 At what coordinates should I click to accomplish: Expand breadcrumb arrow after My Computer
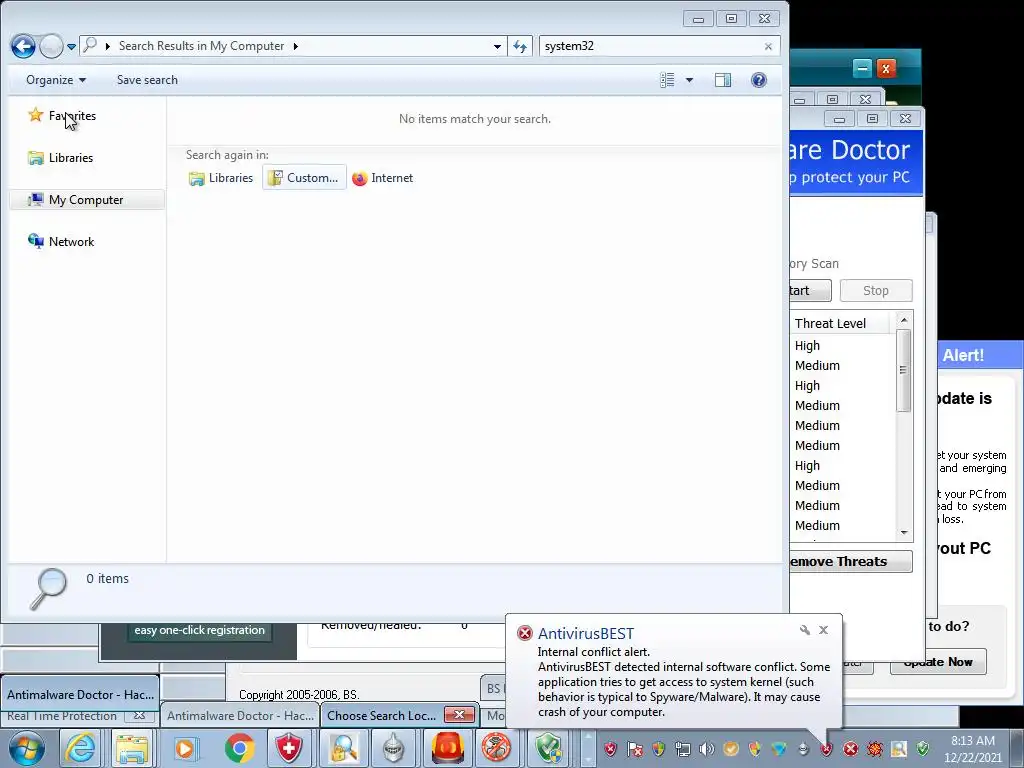pyautogui.click(x=295, y=46)
